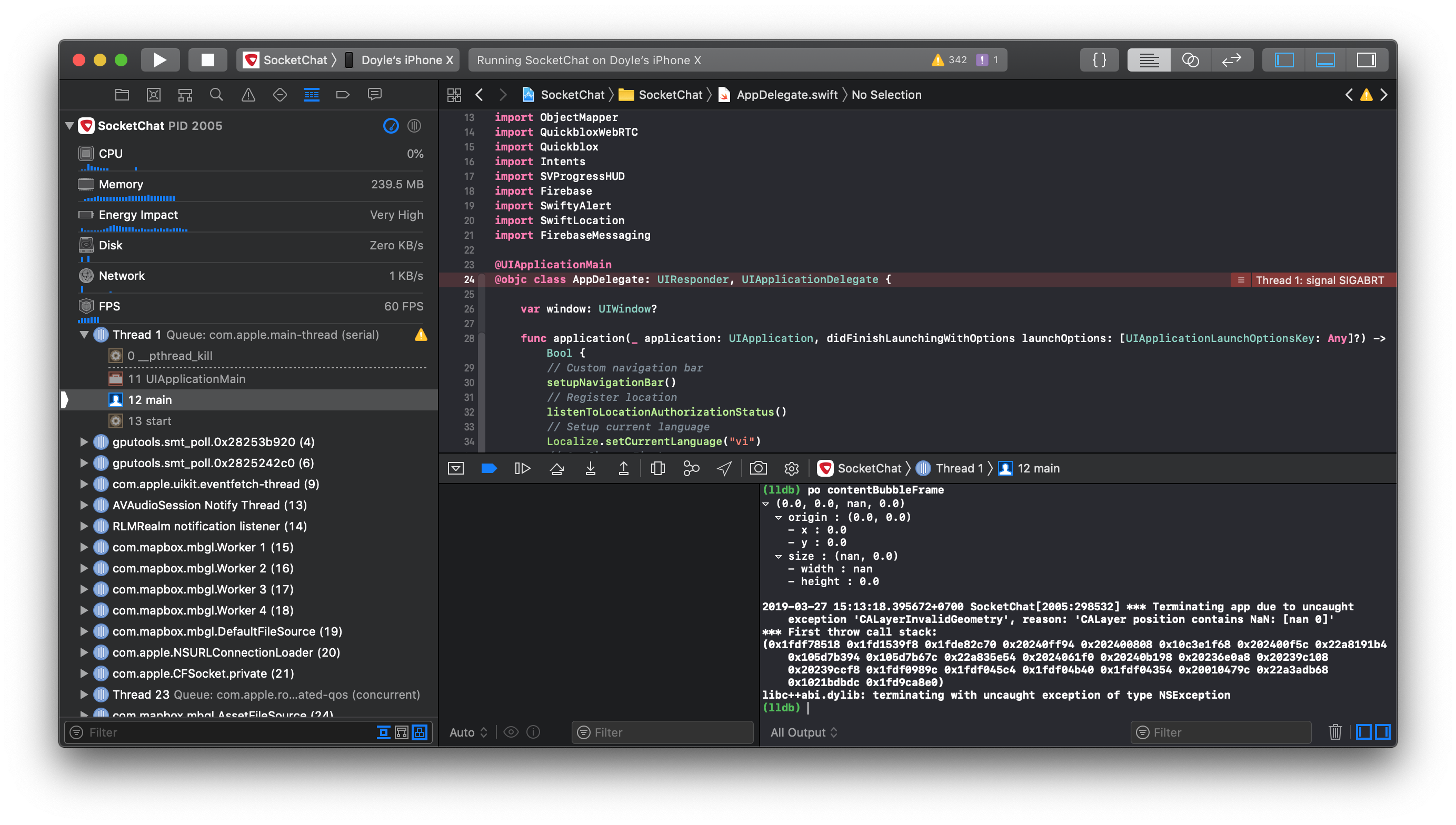Viewport: 1456px width, 825px height.
Task: Hide the debug area with toggle icon
Action: [x=456, y=469]
